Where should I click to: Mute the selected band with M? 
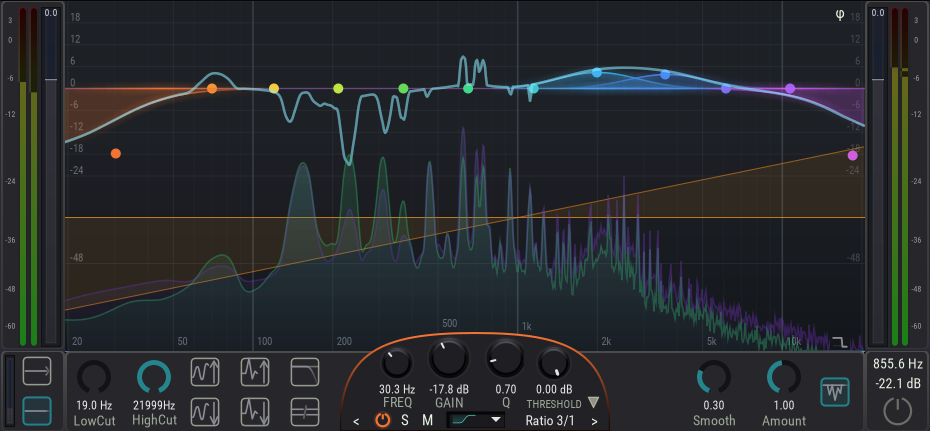(x=428, y=421)
